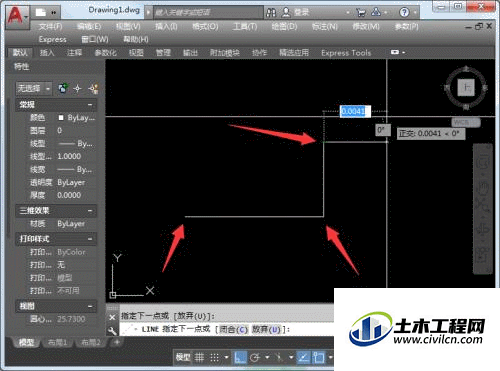Open the Express menu in menu bar

click(x=52, y=39)
